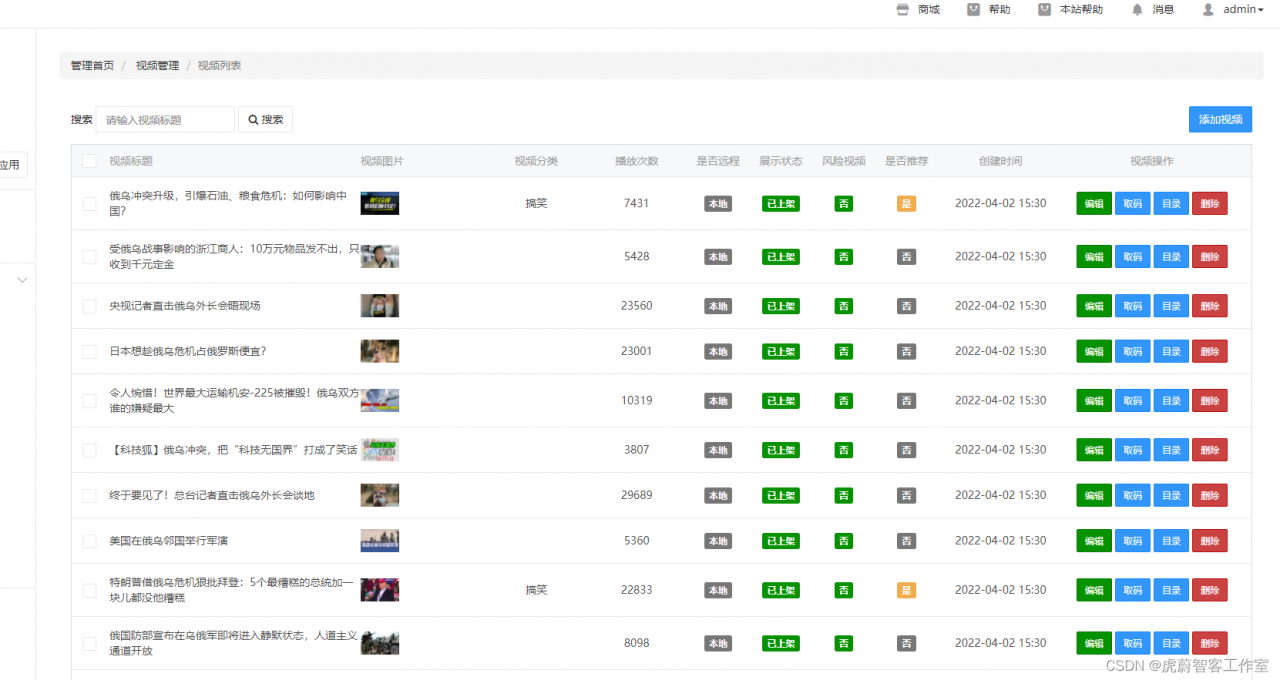Click gray 否 recommend badge in 央视记者直击 row
The height and width of the screenshot is (680, 1280).
[906, 306]
